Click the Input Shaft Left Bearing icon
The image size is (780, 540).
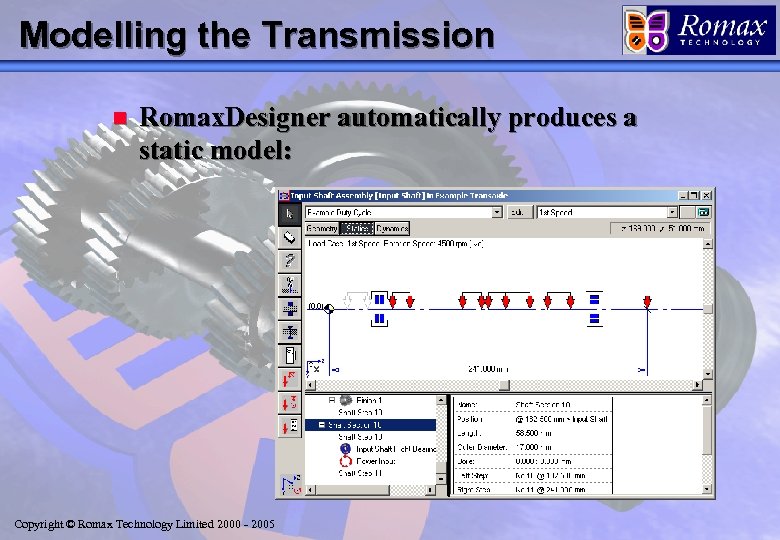(346, 449)
